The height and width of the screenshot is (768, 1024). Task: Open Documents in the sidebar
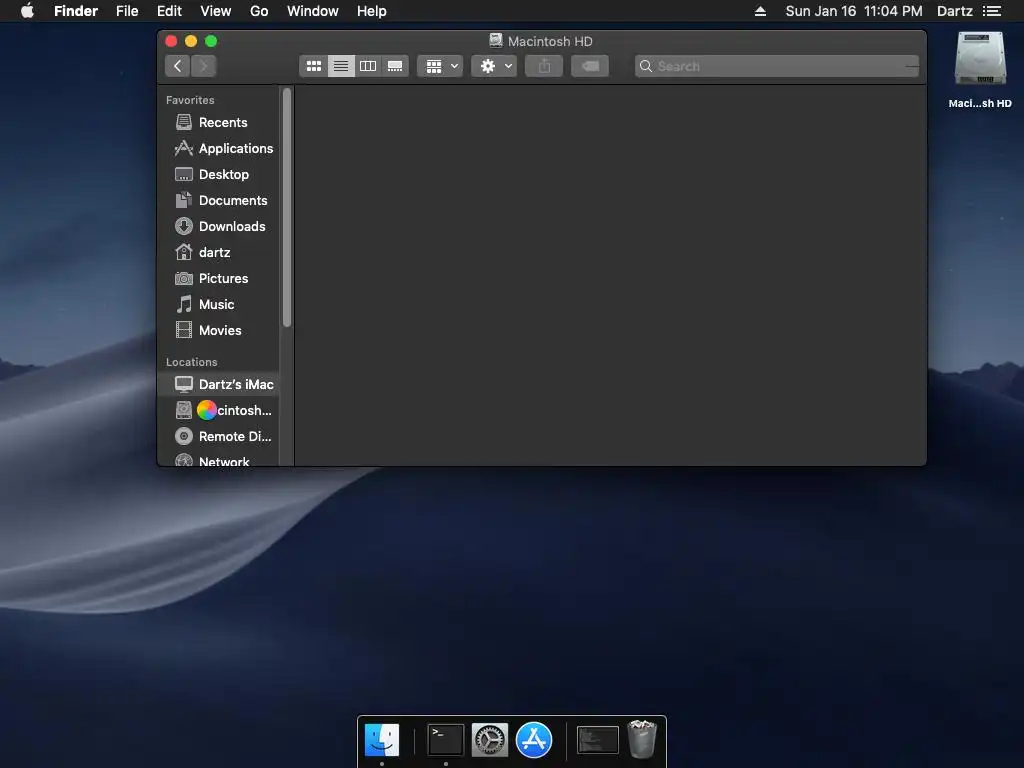(x=220, y=200)
